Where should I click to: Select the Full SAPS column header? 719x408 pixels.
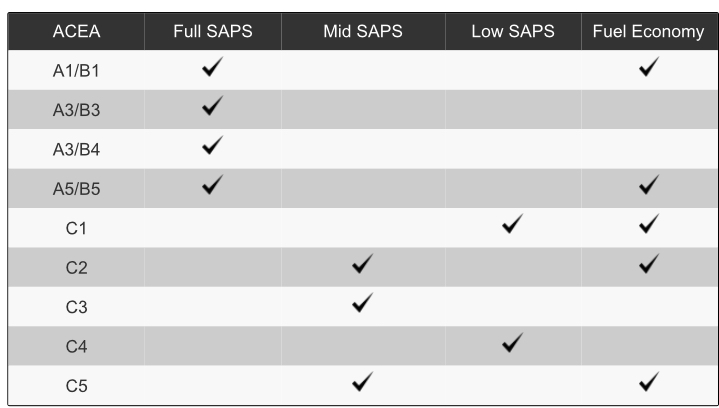point(213,31)
